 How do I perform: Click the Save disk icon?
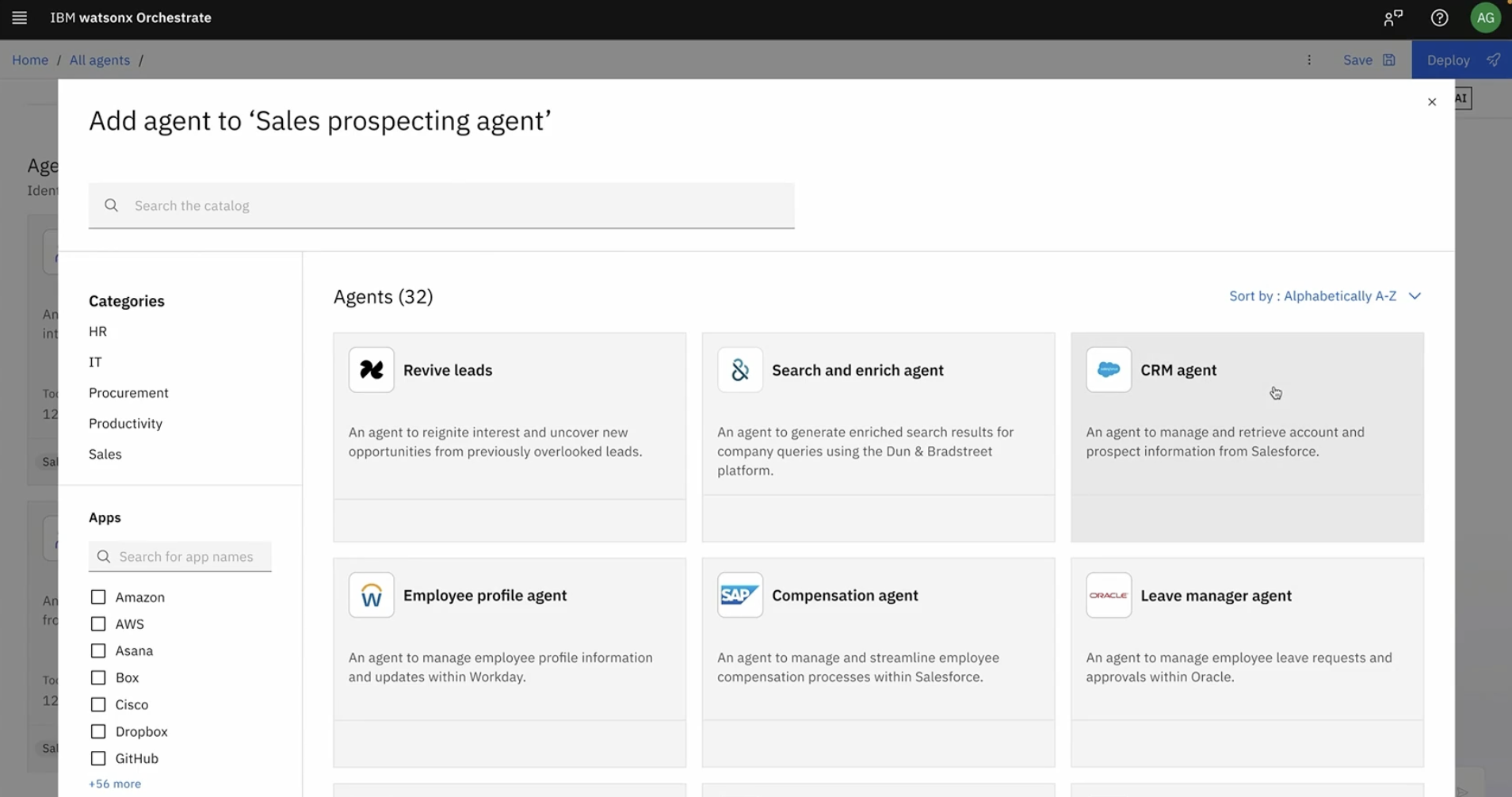coord(1389,59)
